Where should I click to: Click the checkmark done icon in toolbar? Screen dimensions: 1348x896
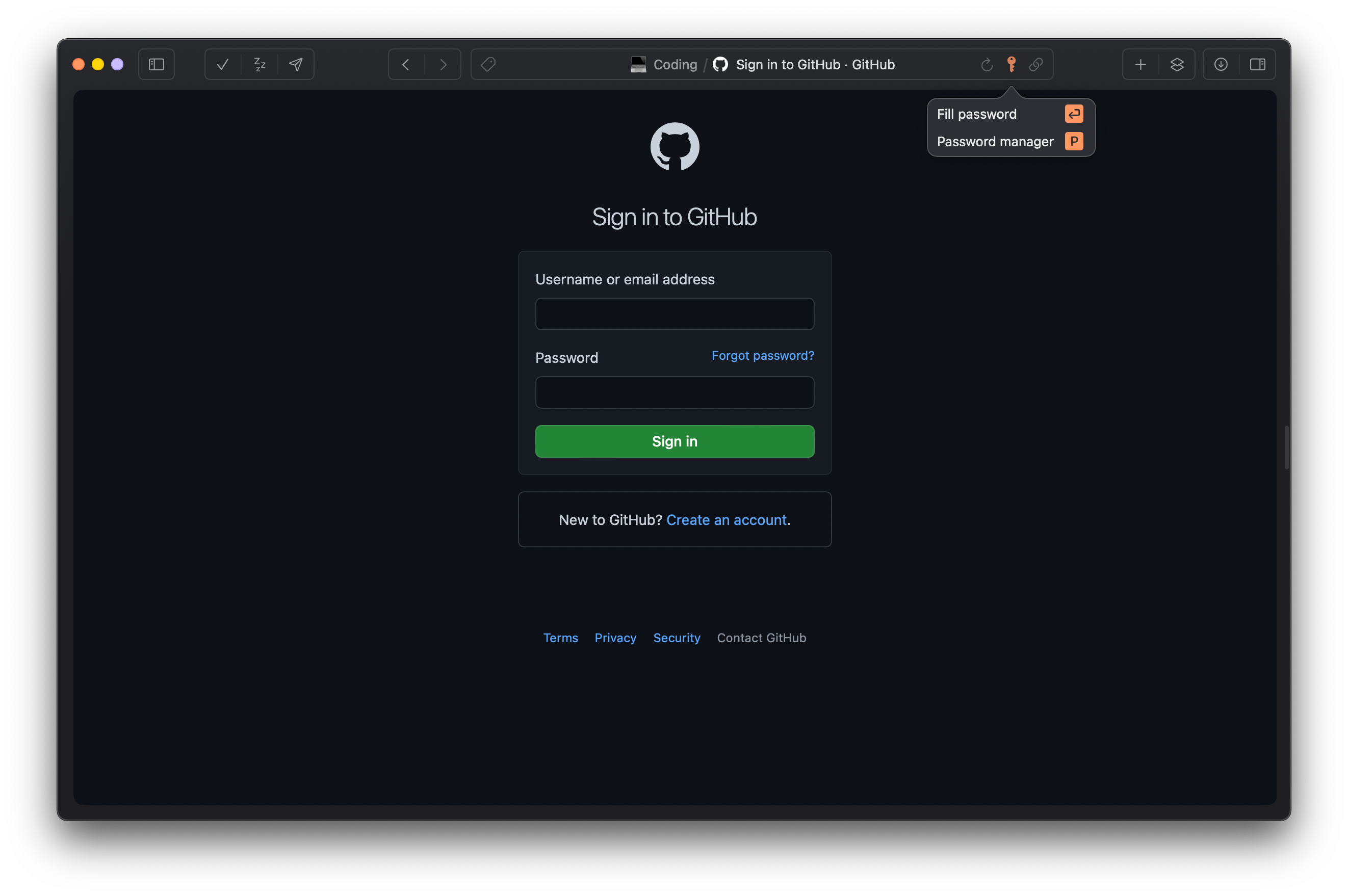tap(223, 65)
